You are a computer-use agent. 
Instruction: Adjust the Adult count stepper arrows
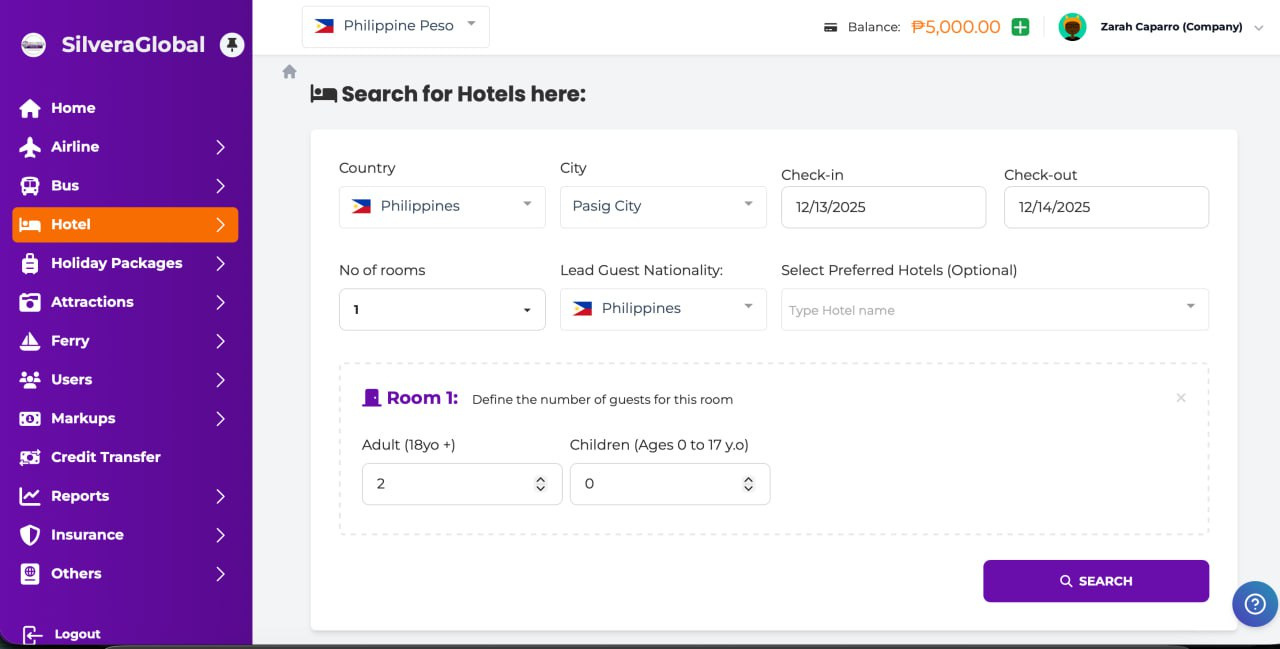[540, 484]
